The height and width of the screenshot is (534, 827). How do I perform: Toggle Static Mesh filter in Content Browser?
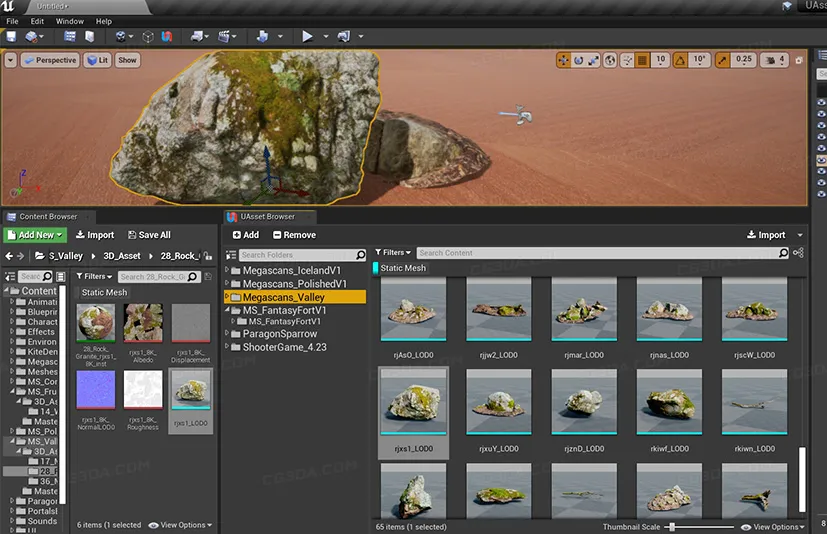coord(104,292)
